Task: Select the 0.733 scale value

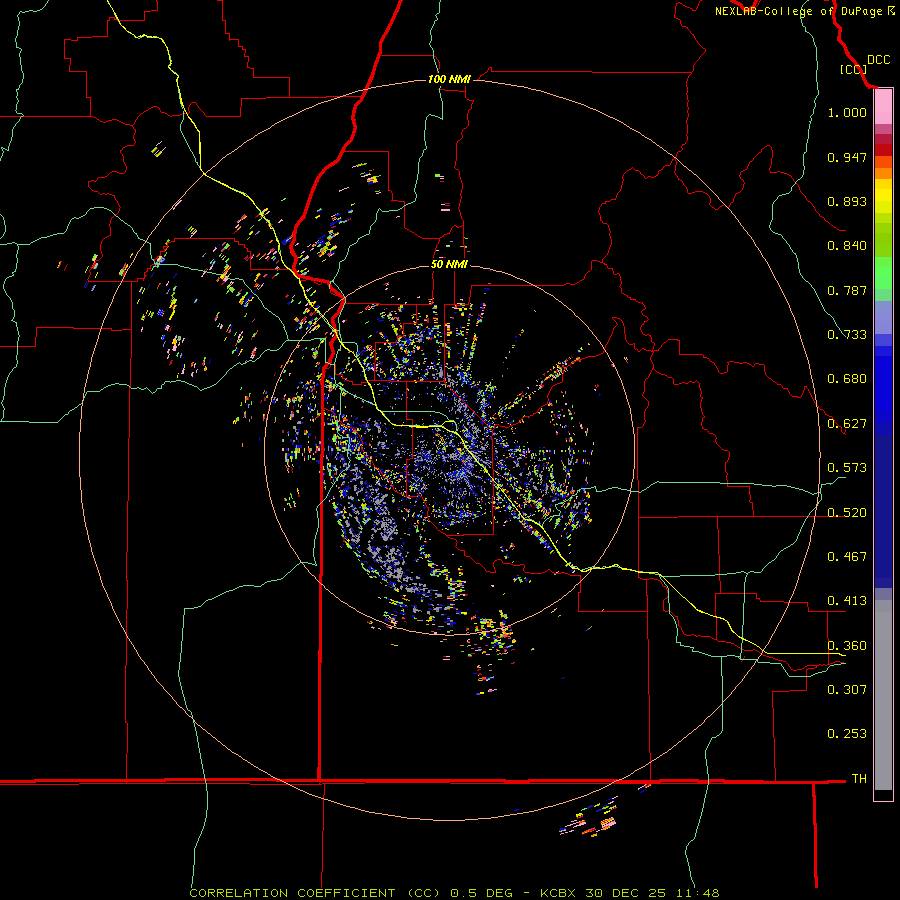Action: (847, 335)
